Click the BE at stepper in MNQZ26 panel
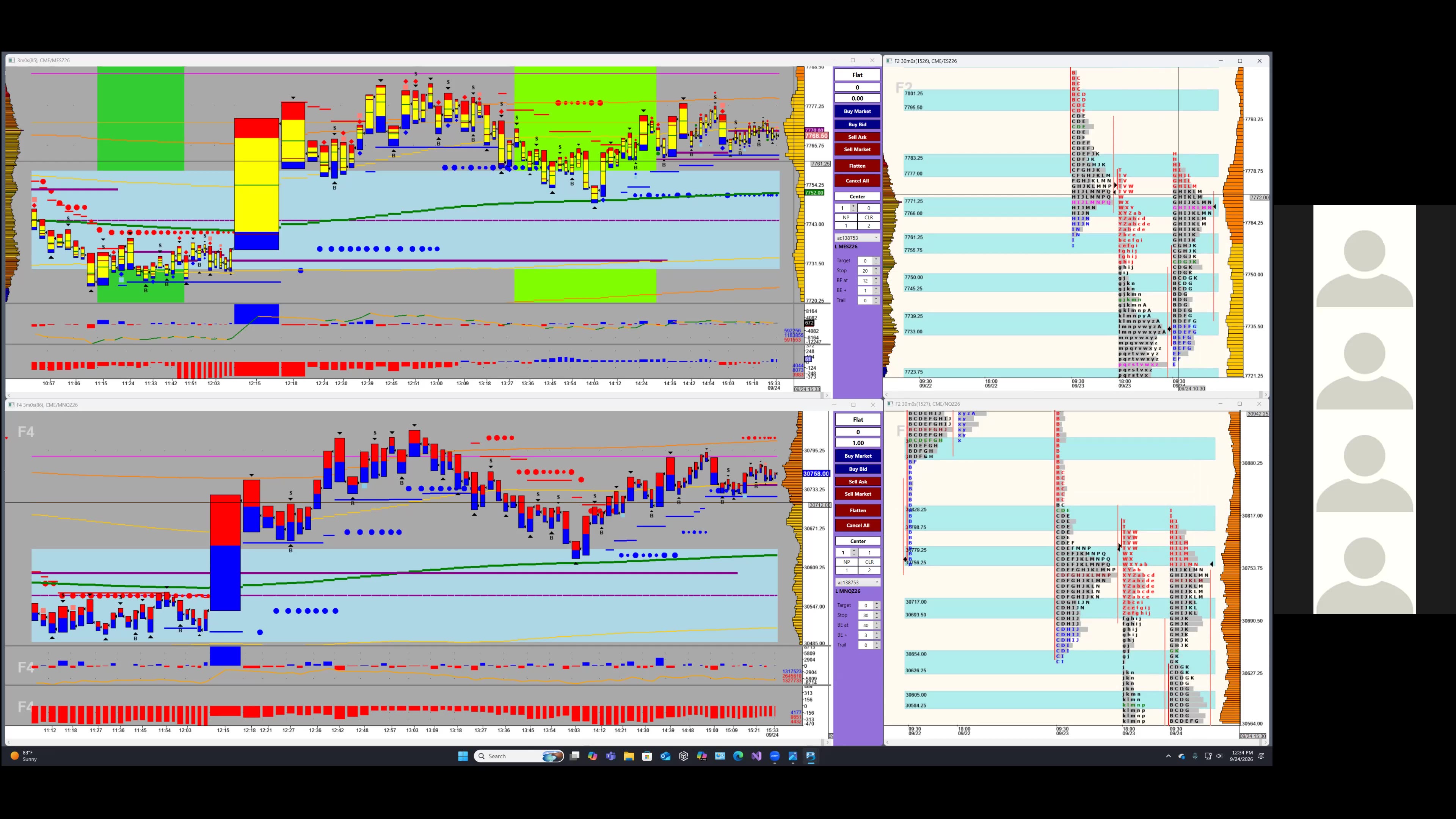 pos(877,625)
